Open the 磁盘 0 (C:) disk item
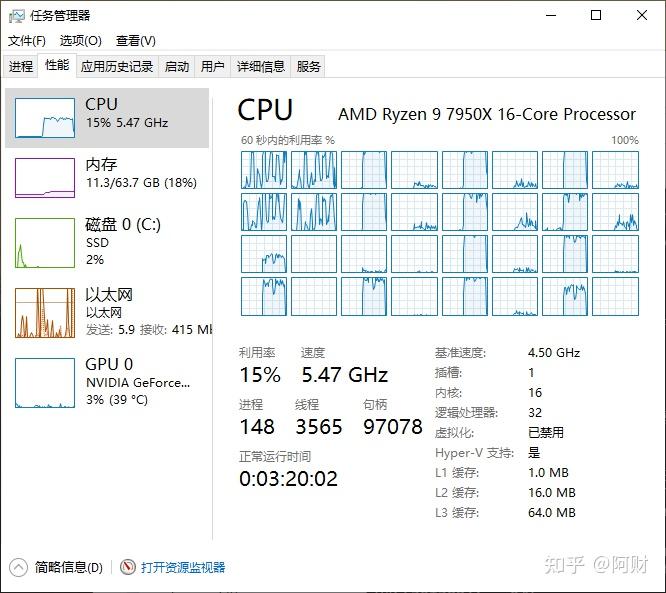This screenshot has width=666, height=593. coord(107,242)
